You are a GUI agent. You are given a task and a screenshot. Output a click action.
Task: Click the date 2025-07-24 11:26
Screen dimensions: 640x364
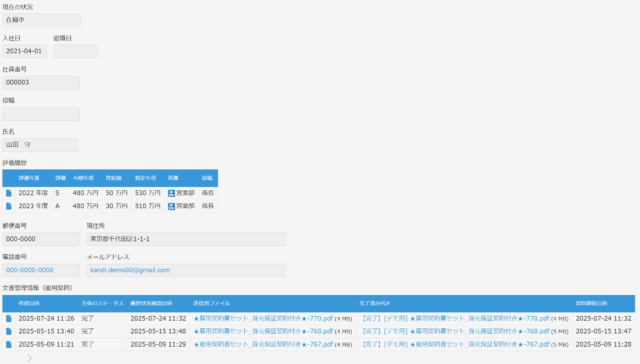tap(46, 318)
